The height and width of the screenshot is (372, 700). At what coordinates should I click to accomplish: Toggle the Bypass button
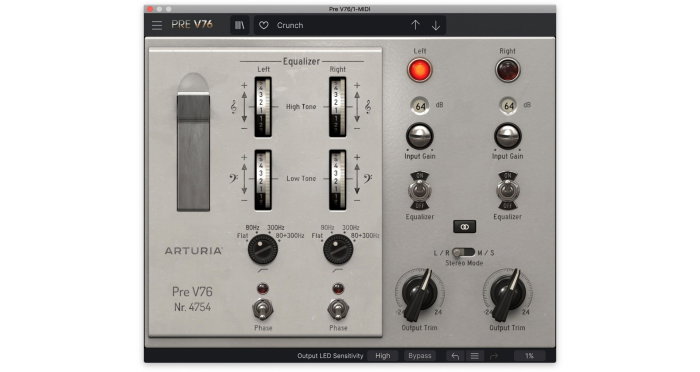click(420, 356)
